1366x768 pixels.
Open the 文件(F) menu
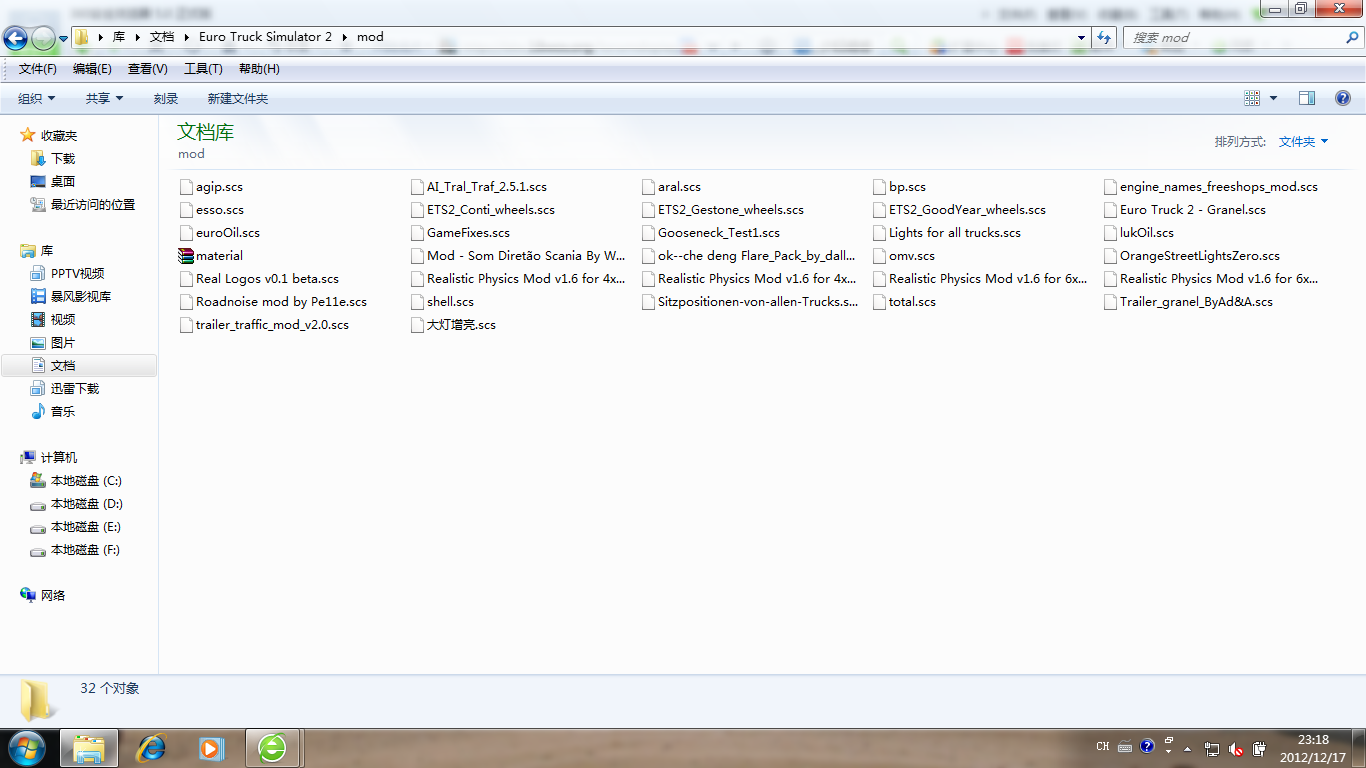click(37, 69)
